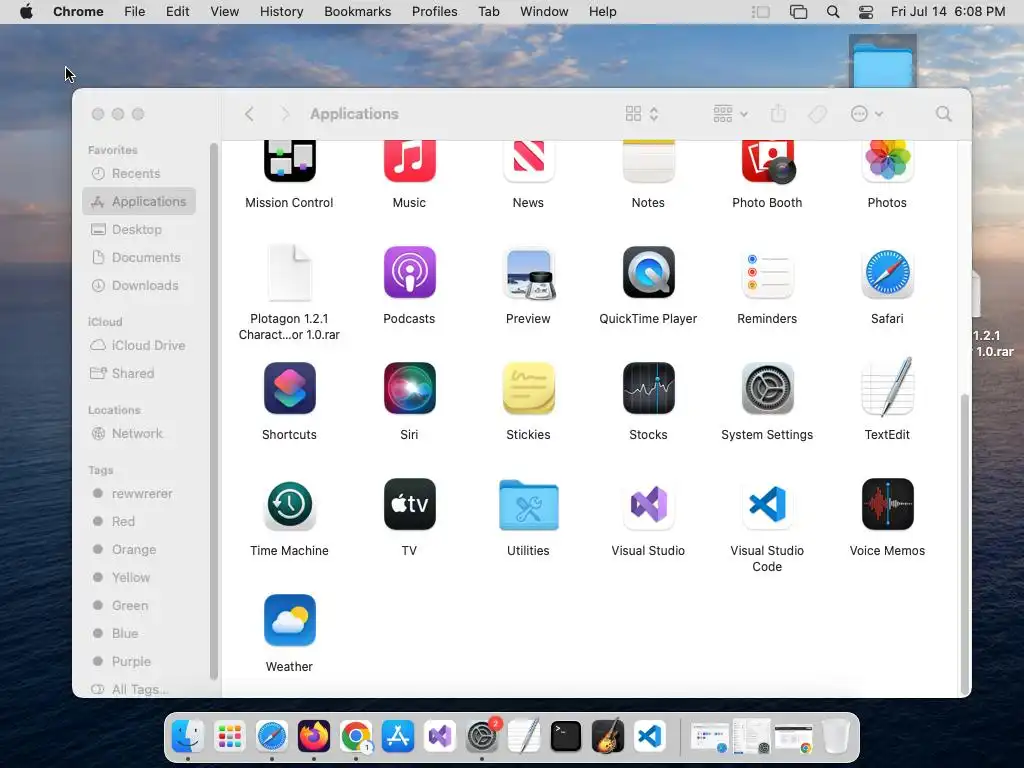The width and height of the screenshot is (1024, 768).
Task: Select the Blue tag
Action: 139,634
